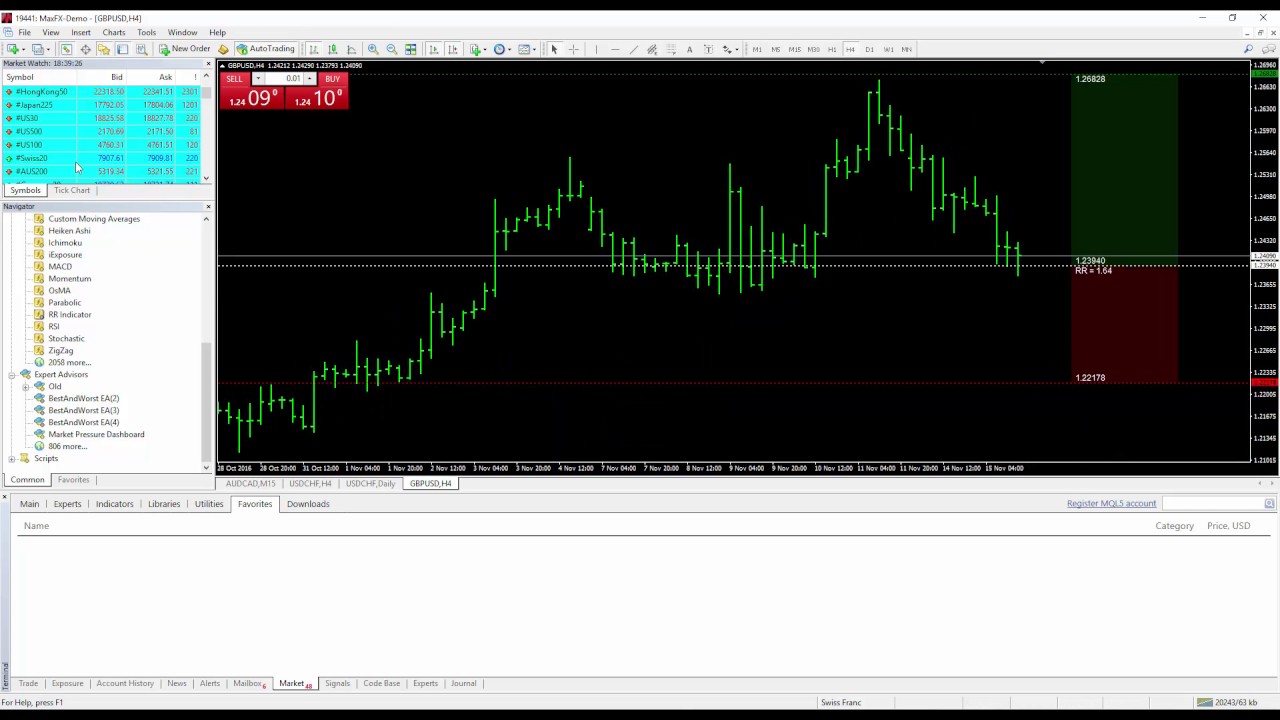Image resolution: width=1280 pixels, height=720 pixels.
Task: Select the equidistant channel tool
Action: tap(652, 49)
